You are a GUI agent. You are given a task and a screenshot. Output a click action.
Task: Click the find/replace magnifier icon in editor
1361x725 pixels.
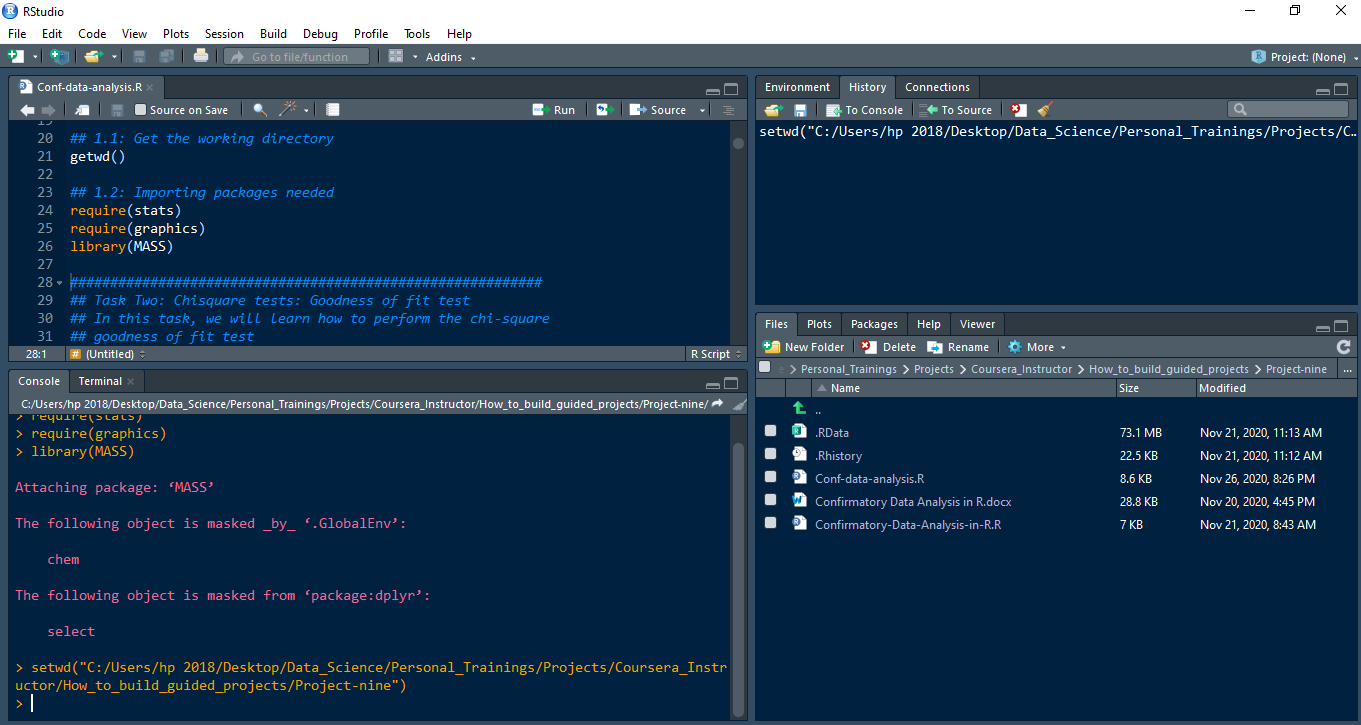click(x=260, y=110)
